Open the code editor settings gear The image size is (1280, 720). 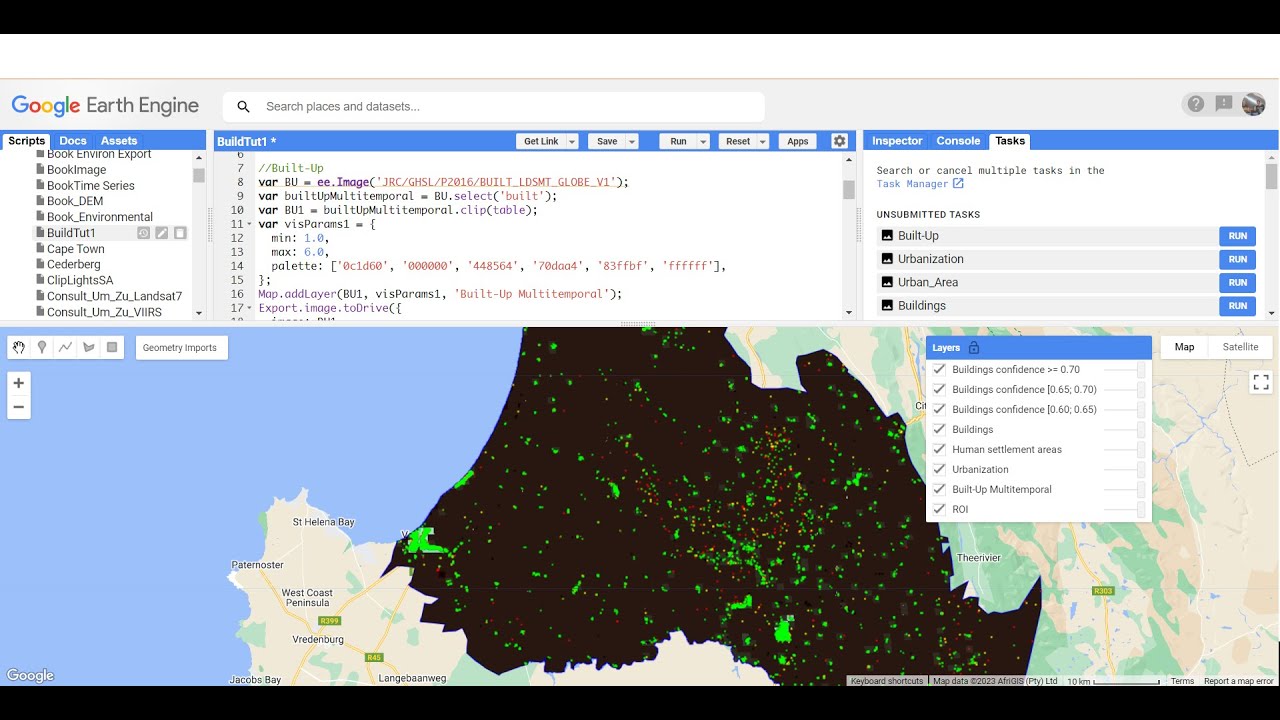point(839,141)
